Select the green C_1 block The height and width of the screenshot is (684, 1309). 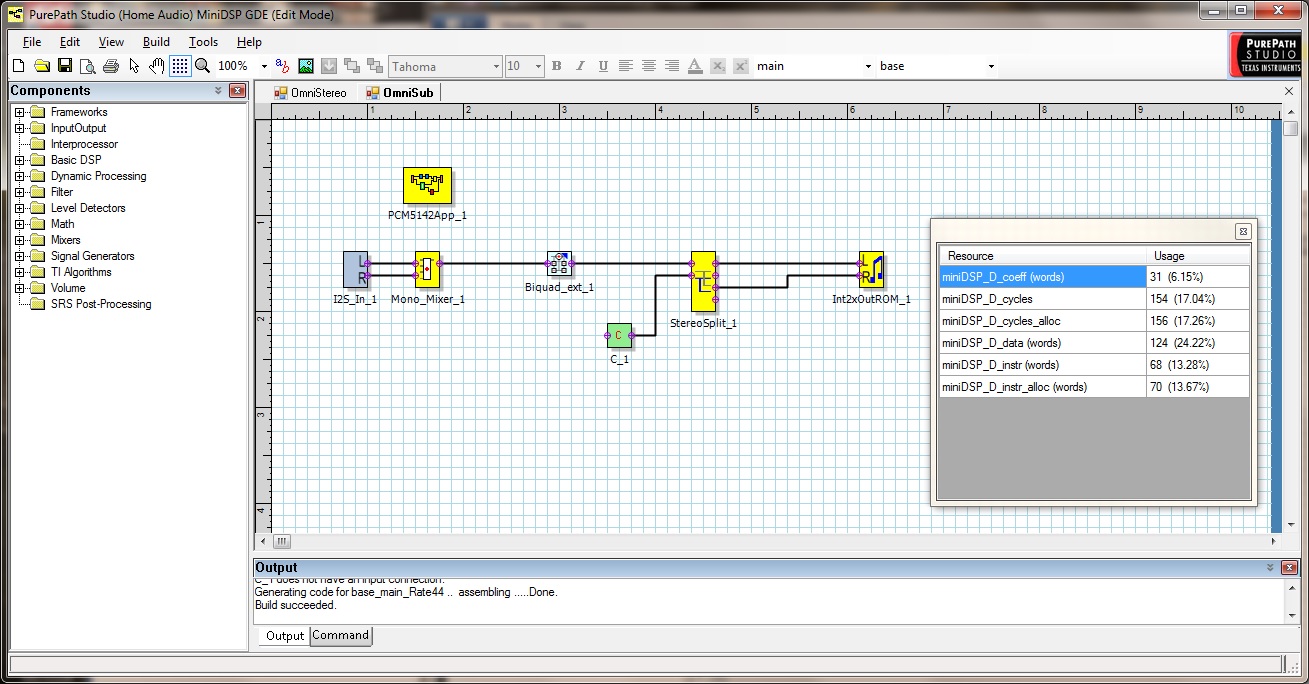(x=619, y=335)
